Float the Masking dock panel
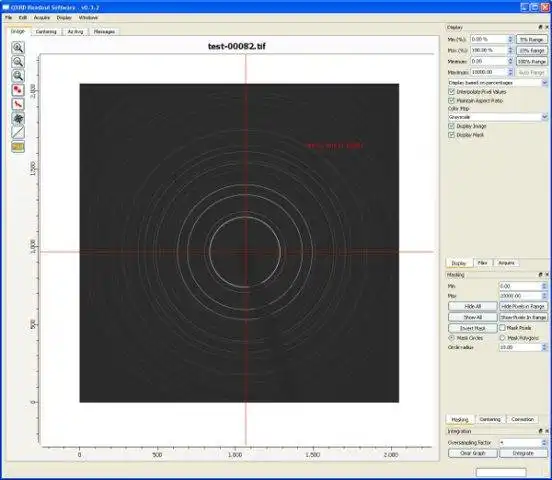Screen dimensions: 552x480 click(x=540, y=274)
